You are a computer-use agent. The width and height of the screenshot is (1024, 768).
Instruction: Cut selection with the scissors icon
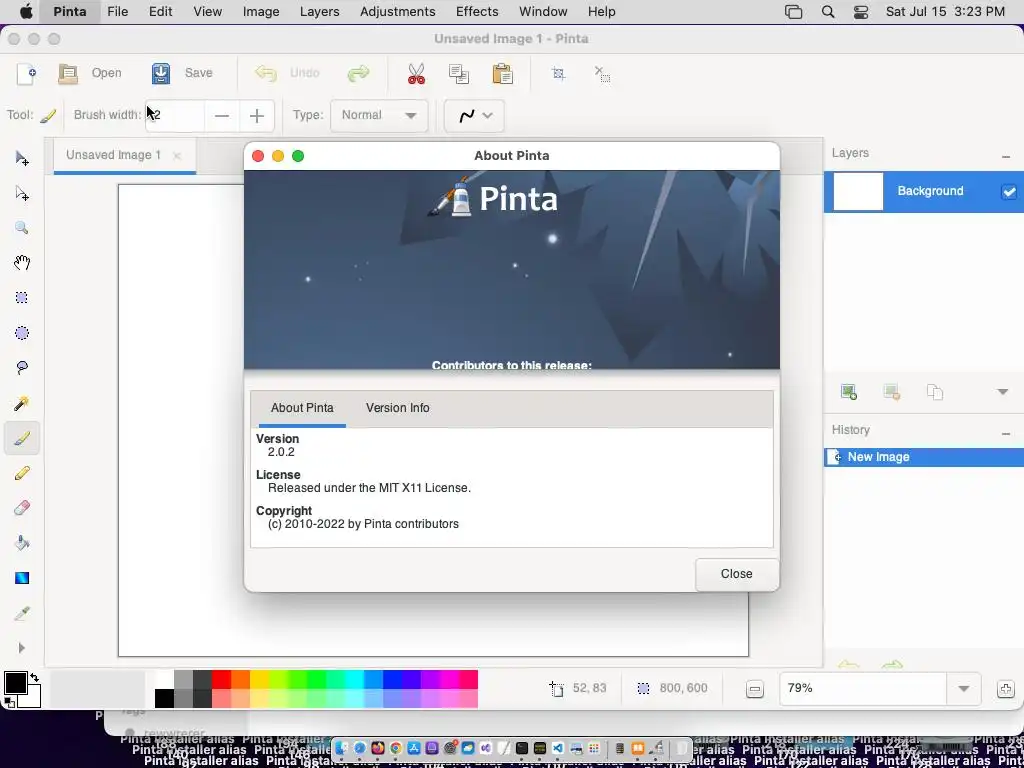click(416, 73)
